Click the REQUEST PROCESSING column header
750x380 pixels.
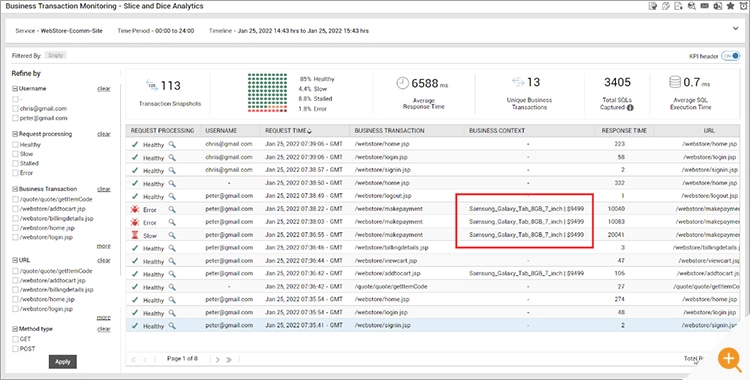pos(163,131)
